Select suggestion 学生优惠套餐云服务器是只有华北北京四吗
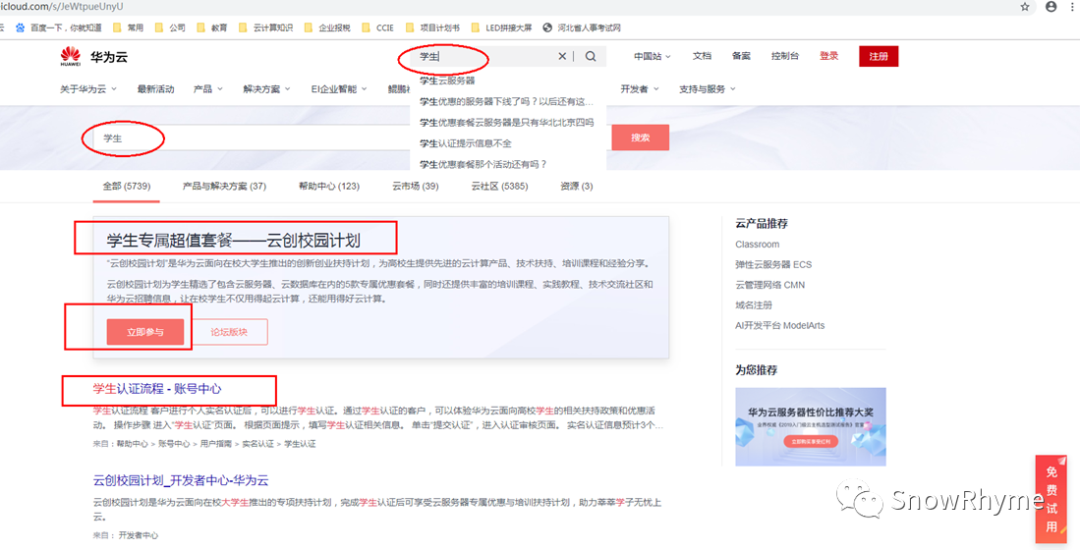The image size is (1080, 550). (508, 123)
